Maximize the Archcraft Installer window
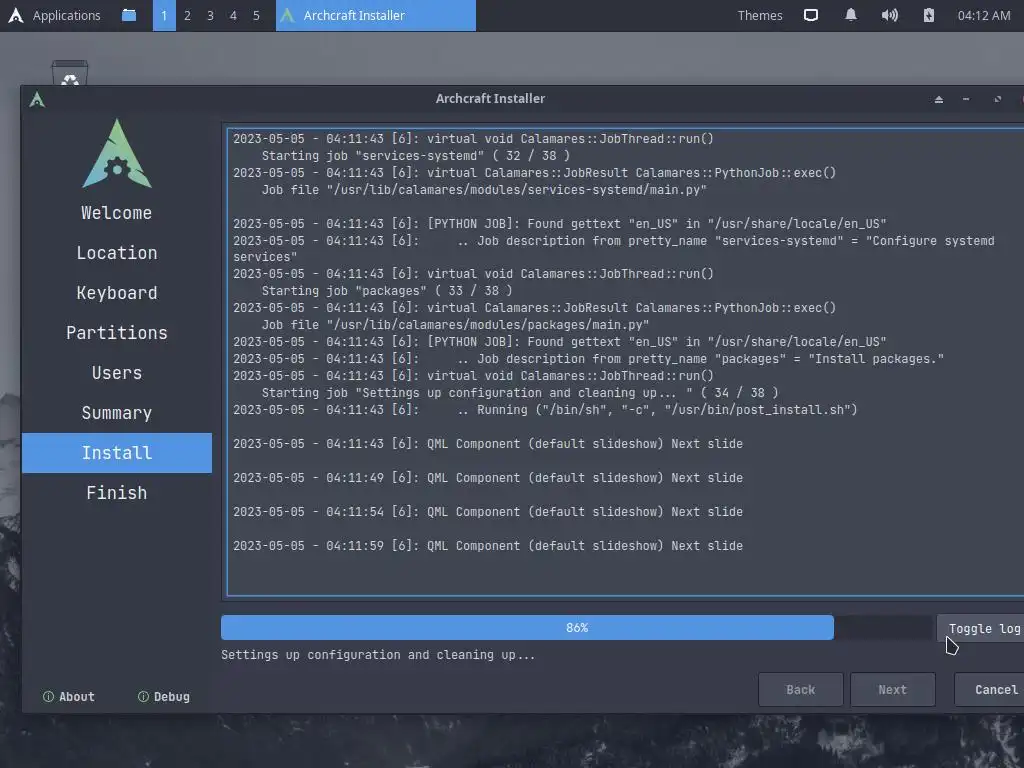Viewport: 1024px width, 768px height. [x=997, y=99]
